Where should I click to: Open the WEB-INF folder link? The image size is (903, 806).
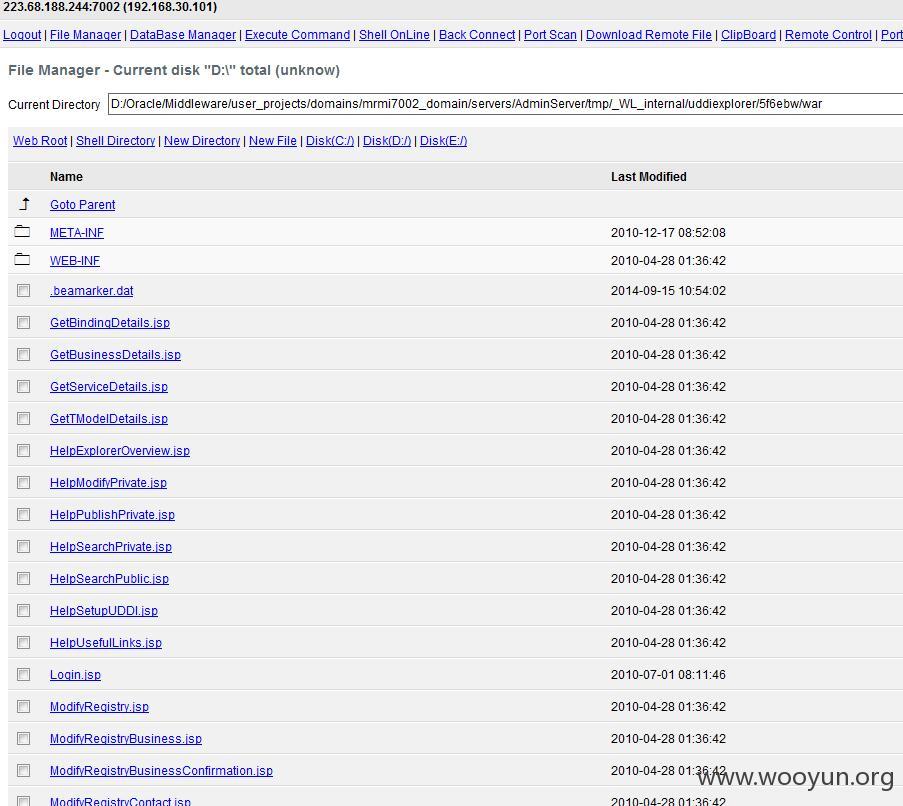[x=74, y=260]
